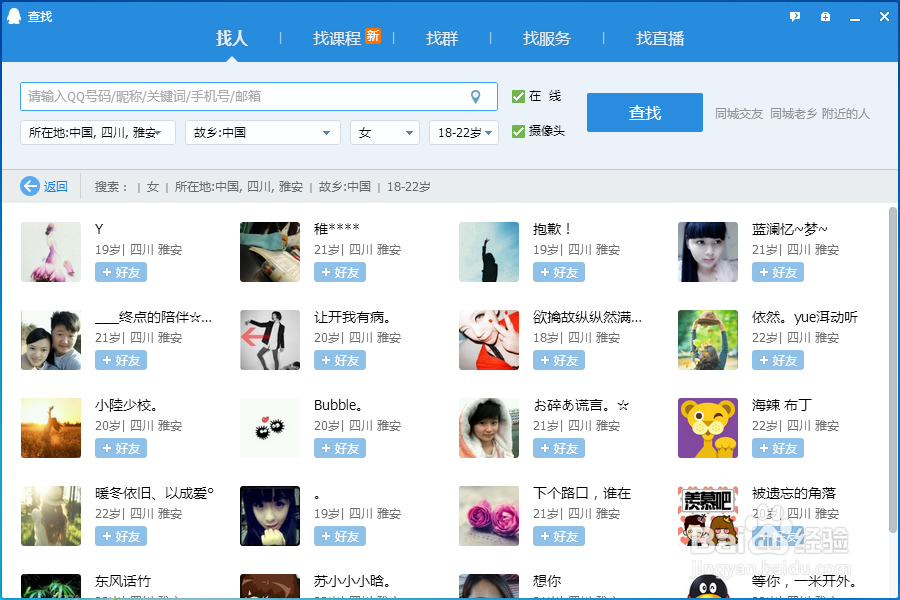Add 下个路口，谁在 as friend

coord(559,536)
